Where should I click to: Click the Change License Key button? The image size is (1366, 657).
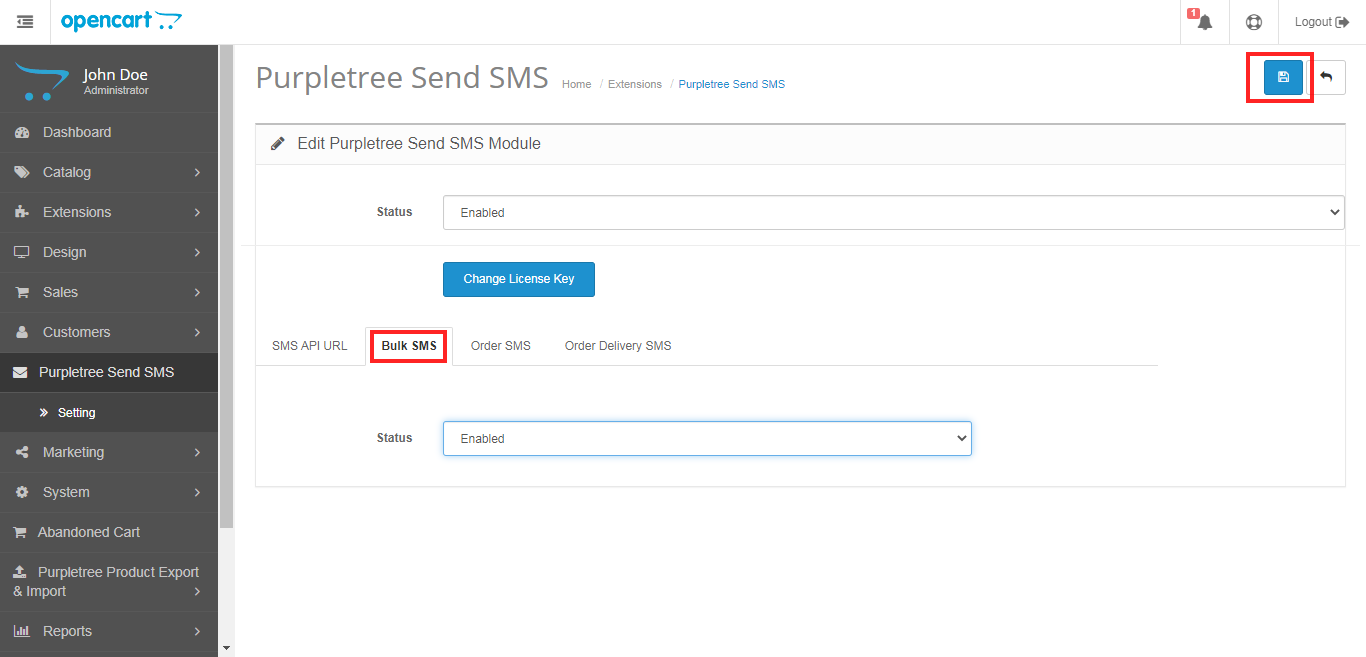click(x=519, y=279)
